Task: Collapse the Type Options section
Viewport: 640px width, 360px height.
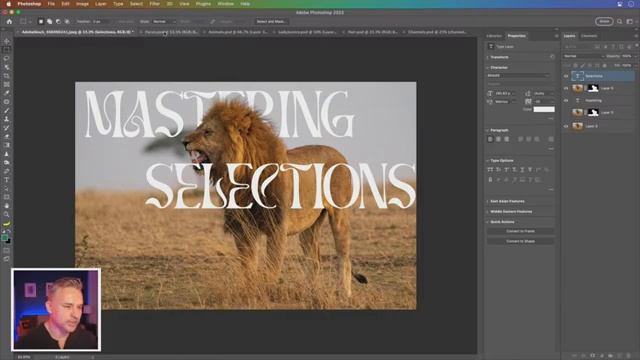Action: pyautogui.click(x=487, y=161)
